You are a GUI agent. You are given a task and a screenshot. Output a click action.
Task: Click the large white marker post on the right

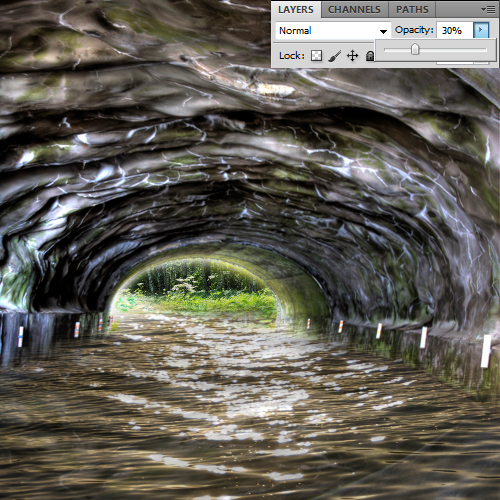click(x=486, y=351)
